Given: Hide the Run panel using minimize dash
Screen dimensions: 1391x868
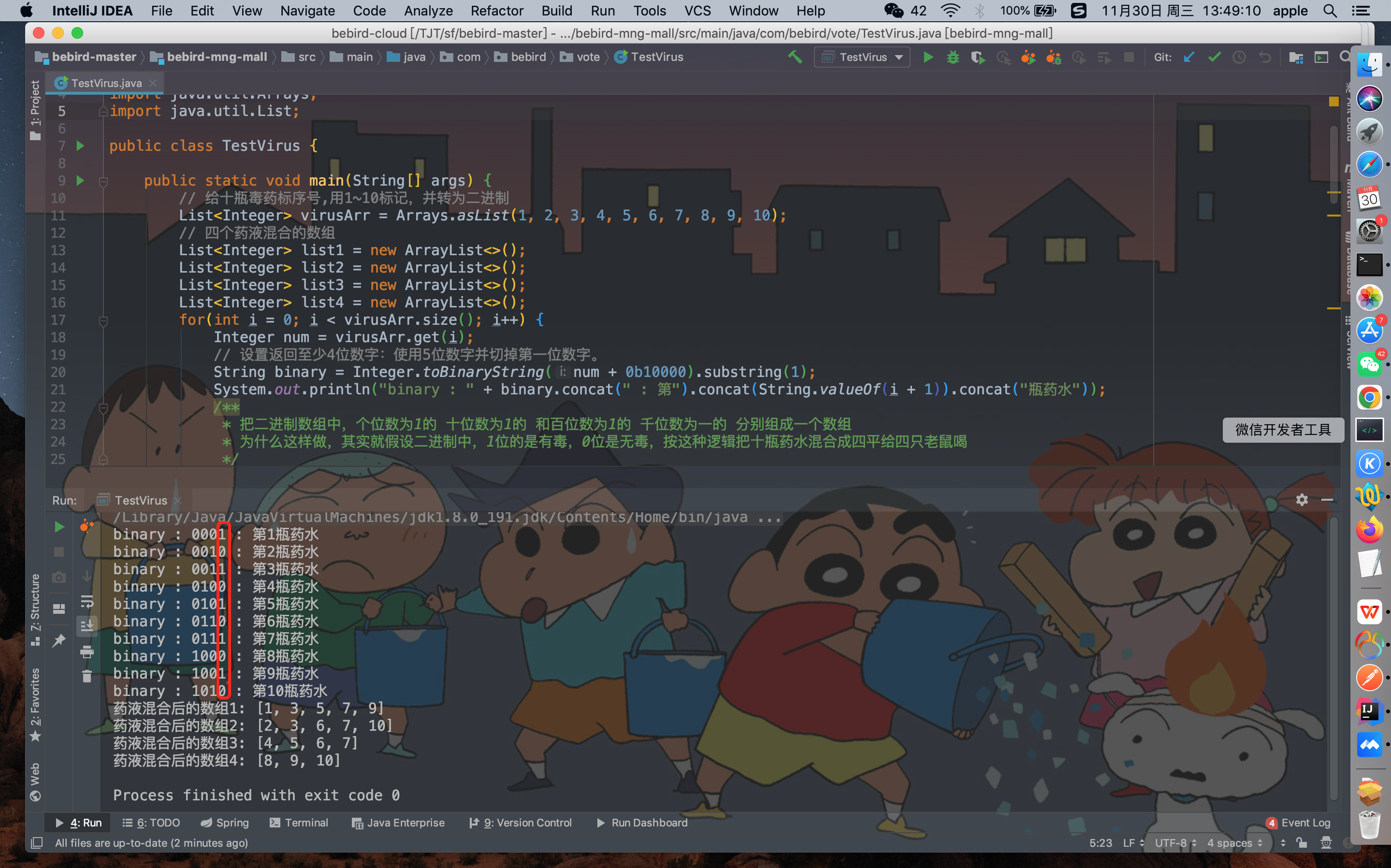Looking at the screenshot, I should (1327, 499).
